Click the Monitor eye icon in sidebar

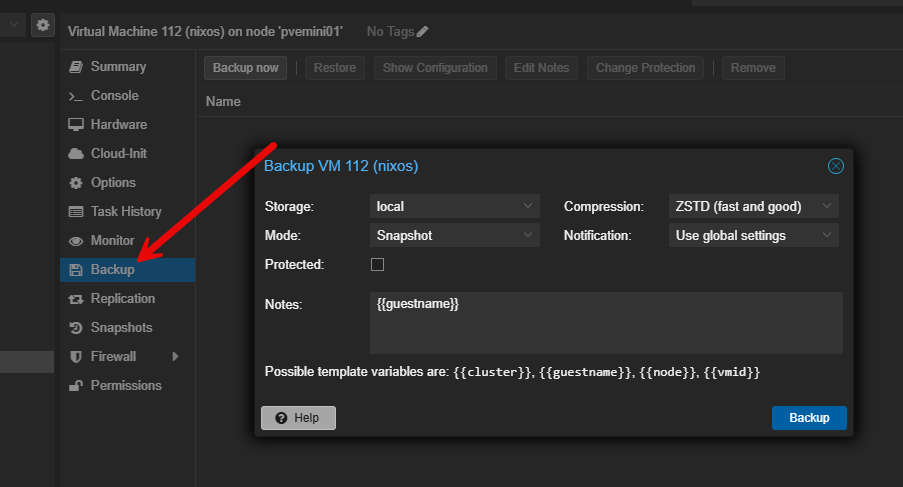pos(76,241)
